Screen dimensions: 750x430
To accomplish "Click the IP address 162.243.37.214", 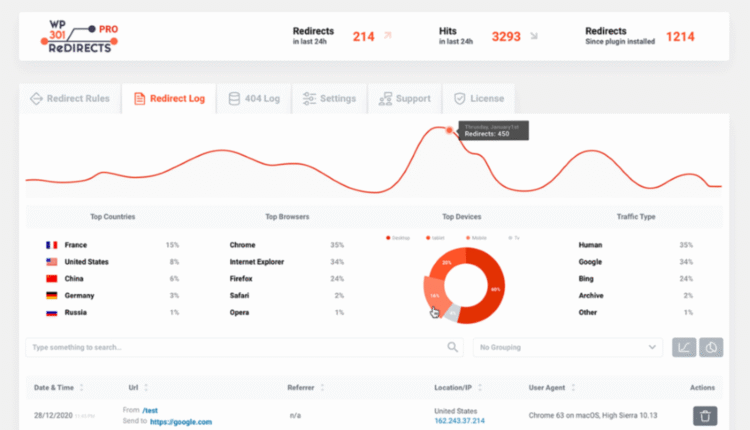I will (x=459, y=421).
